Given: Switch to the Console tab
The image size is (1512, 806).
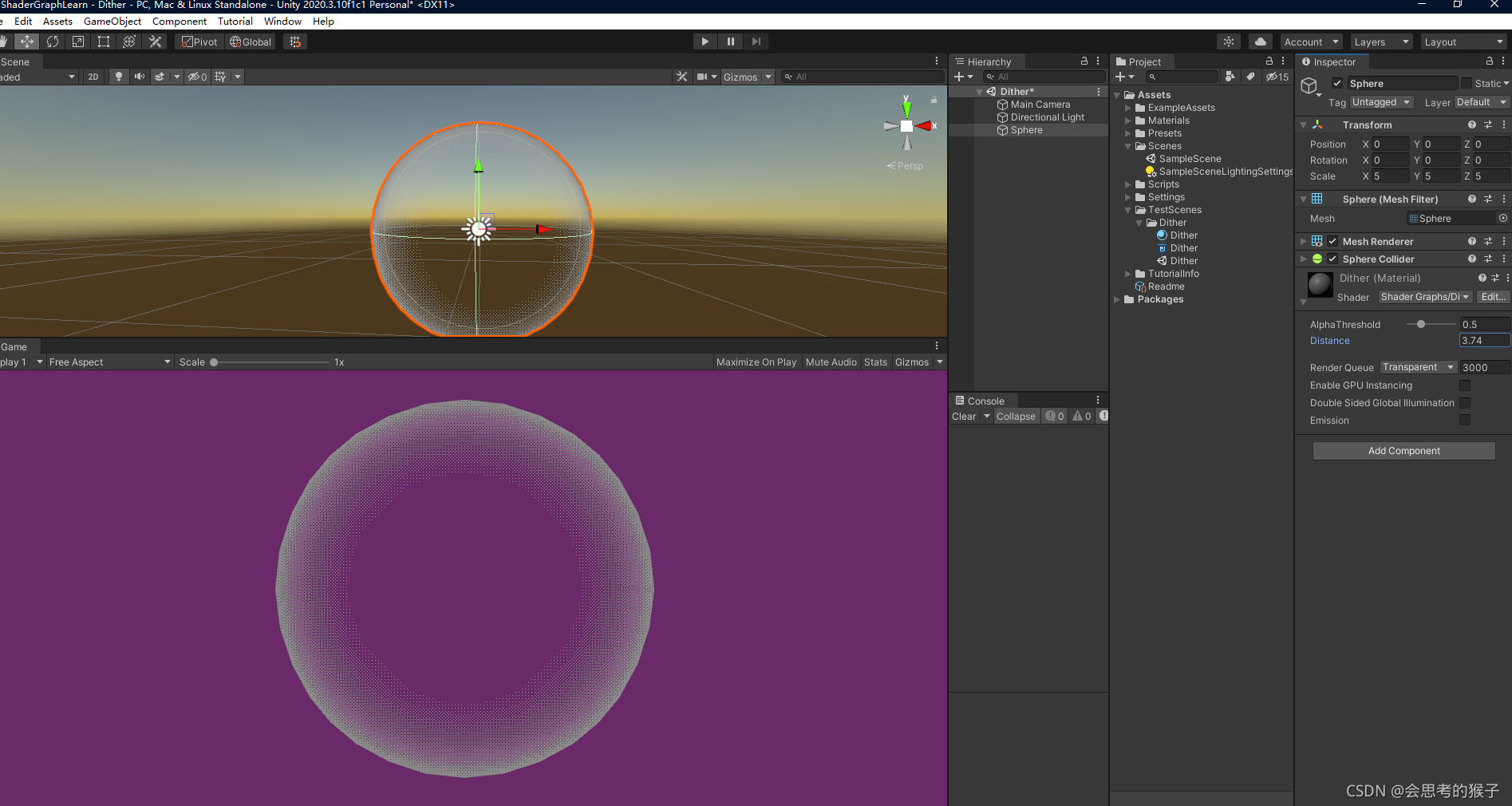Looking at the screenshot, I should [x=985, y=401].
